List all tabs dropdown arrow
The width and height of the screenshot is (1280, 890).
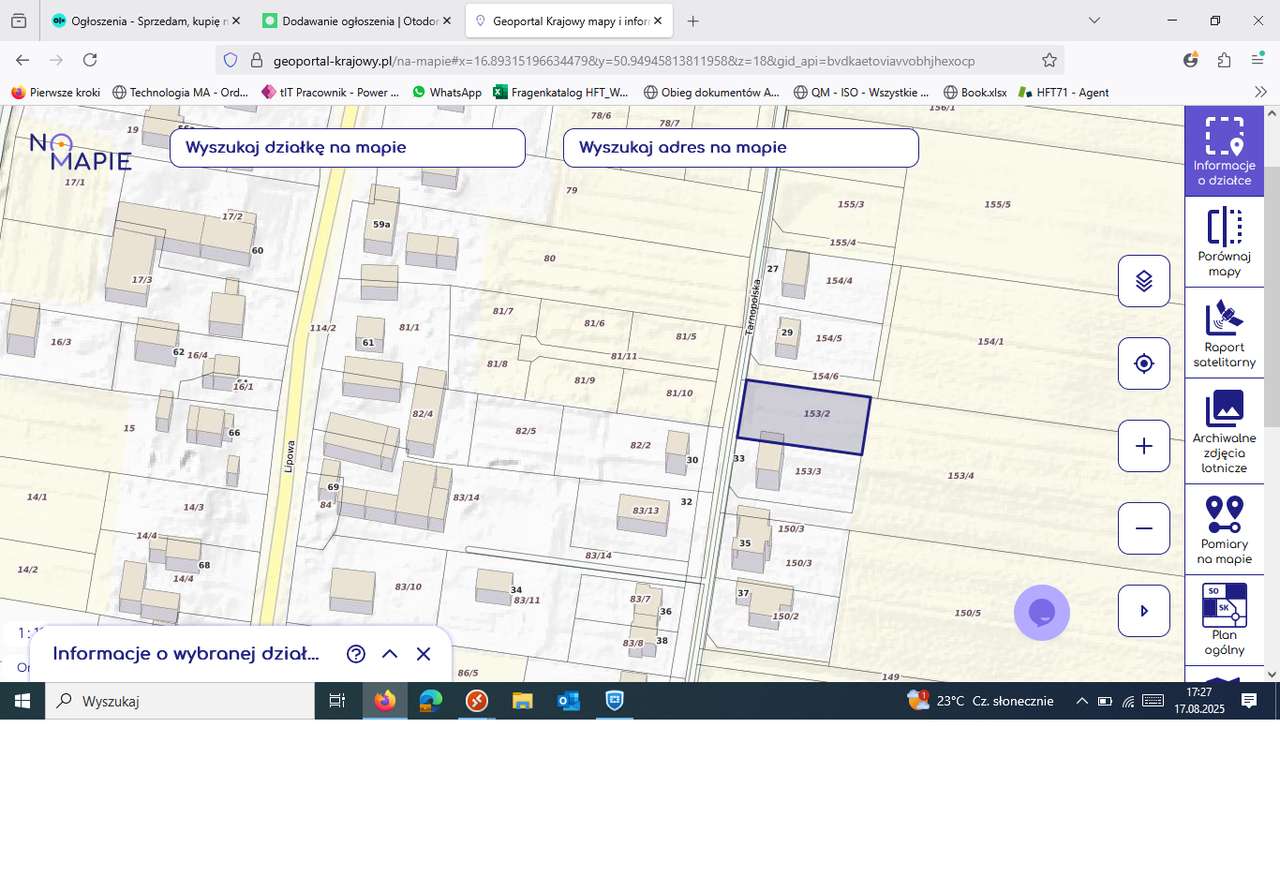(x=1095, y=20)
